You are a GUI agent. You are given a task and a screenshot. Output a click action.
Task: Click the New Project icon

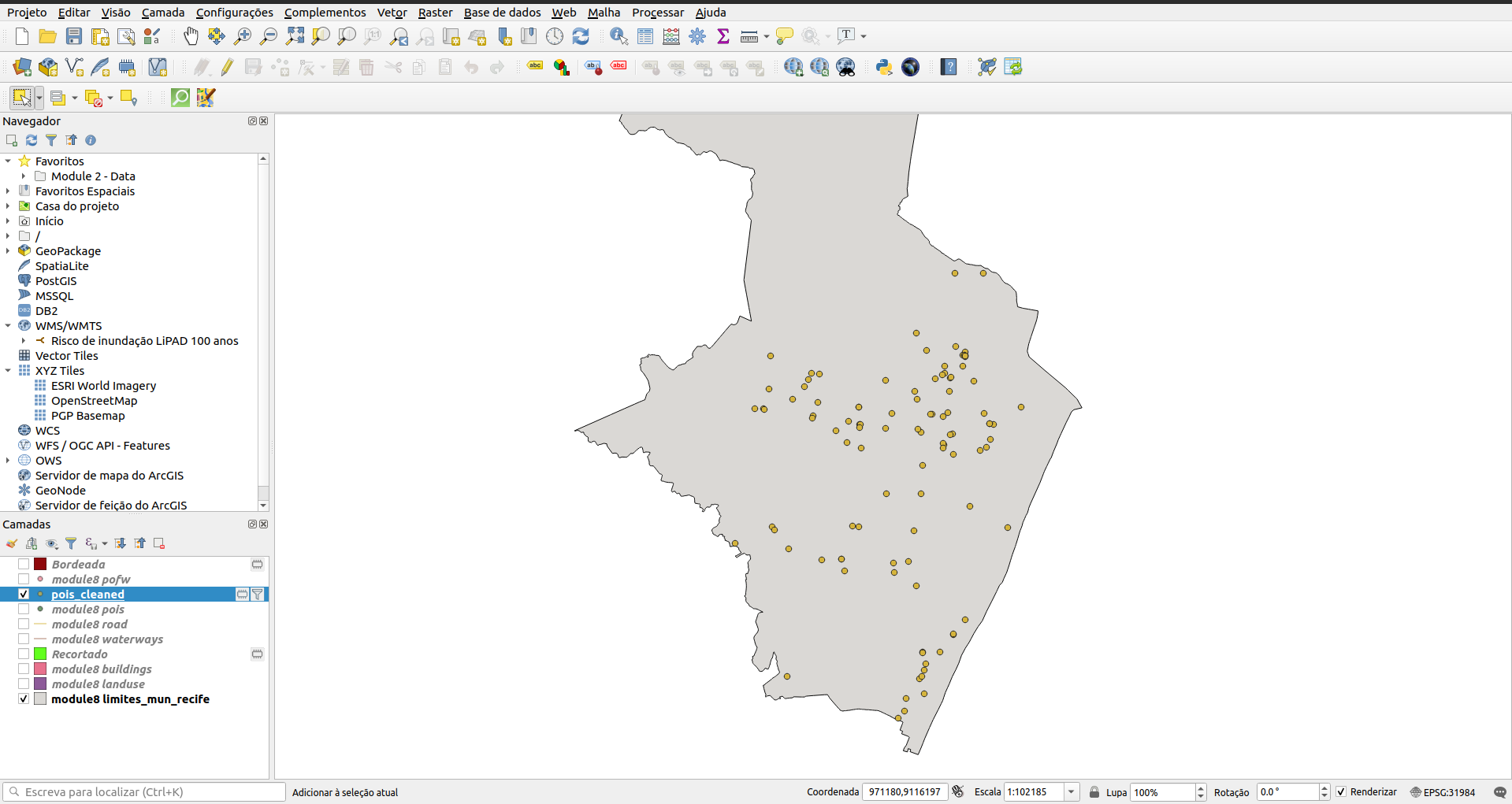coord(22,36)
